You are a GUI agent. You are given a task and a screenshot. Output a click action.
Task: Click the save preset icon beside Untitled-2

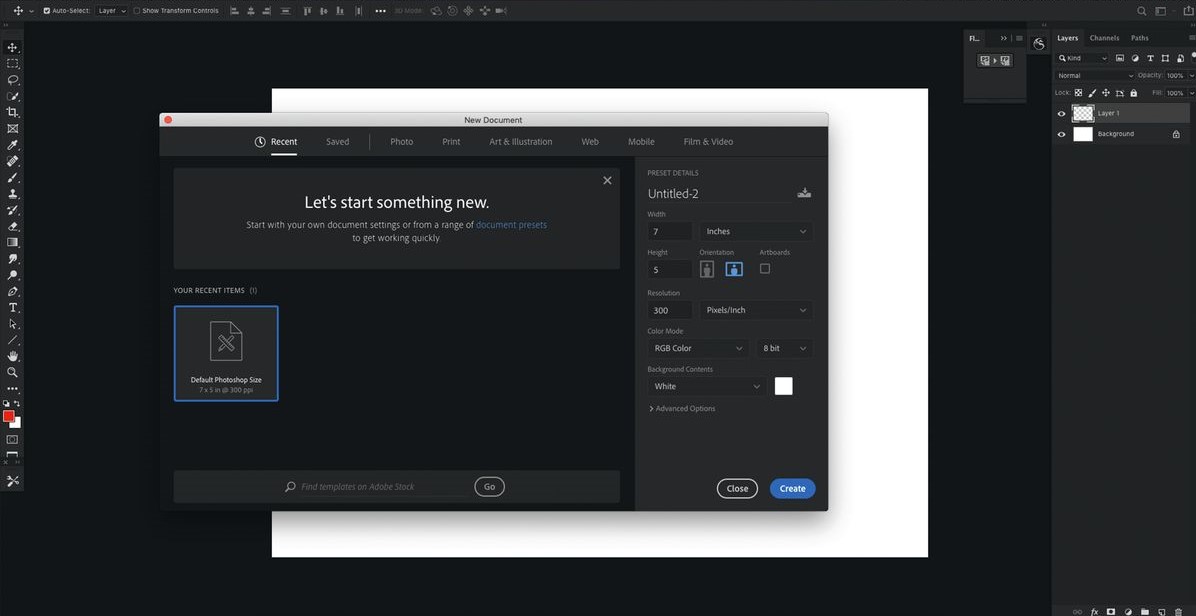tap(804, 193)
